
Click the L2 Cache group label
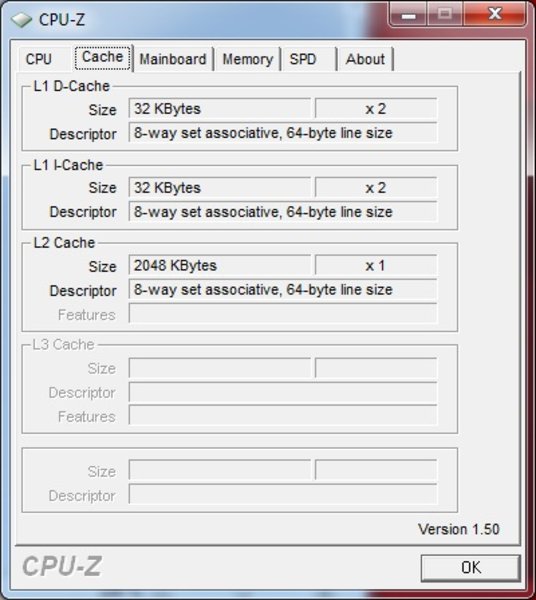point(64,243)
